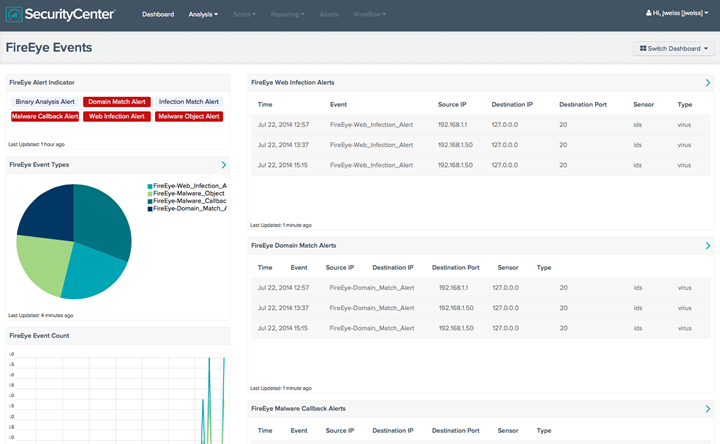Click the user icon beside jweiss
720x444 pixels.
[x=648, y=13]
